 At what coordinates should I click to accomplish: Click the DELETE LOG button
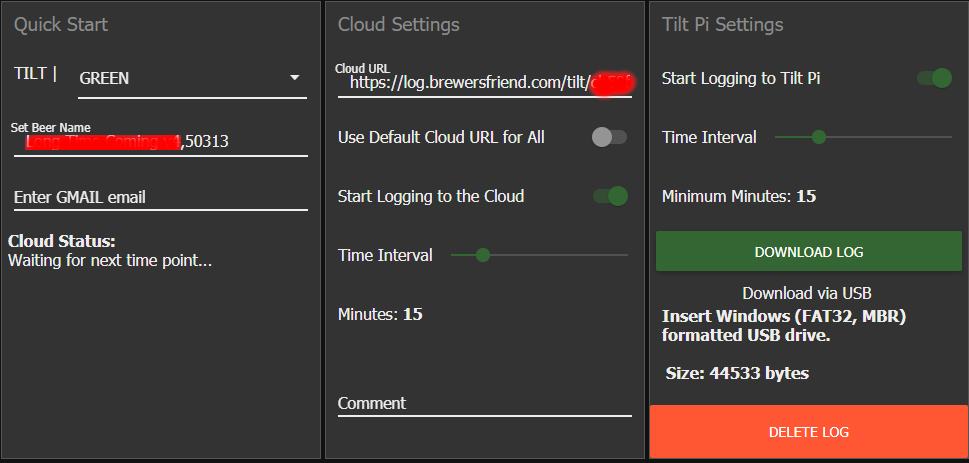[x=808, y=432]
